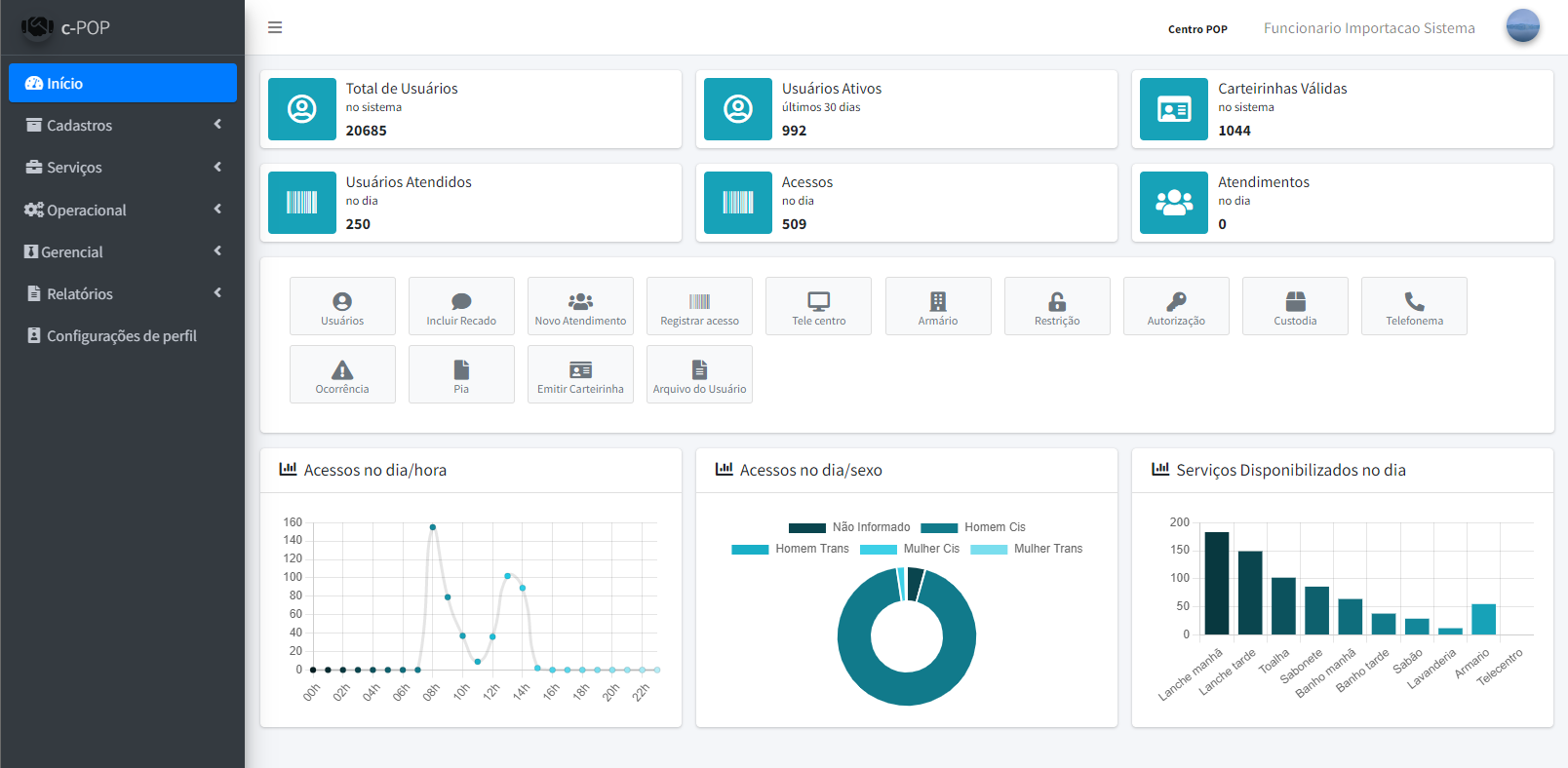Open the Restrição padlock shortcut

(1057, 302)
